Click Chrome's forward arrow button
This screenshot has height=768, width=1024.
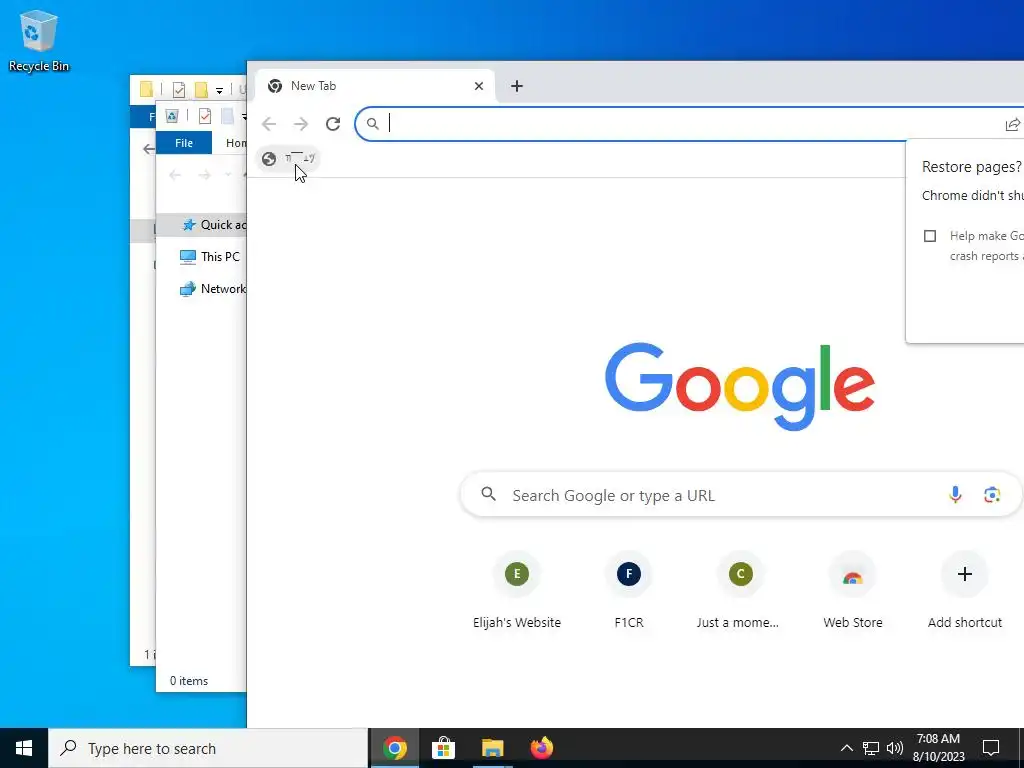pyautogui.click(x=300, y=123)
